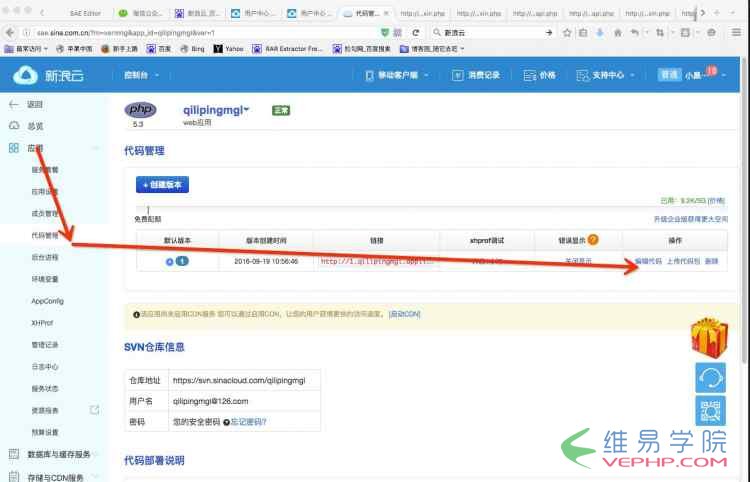Open the customer service headset icon

click(x=710, y=378)
